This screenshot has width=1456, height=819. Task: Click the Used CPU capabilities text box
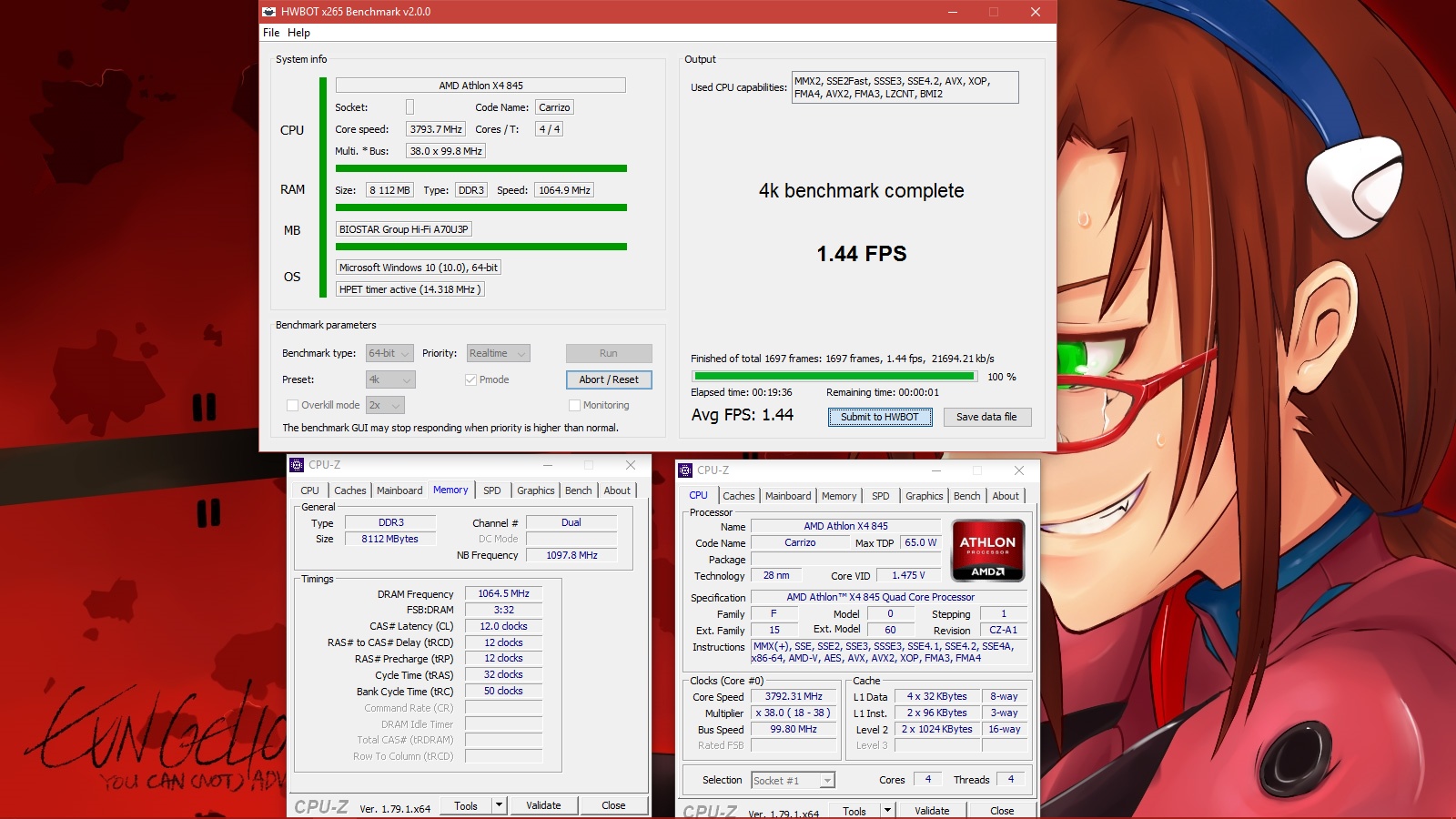(x=905, y=87)
